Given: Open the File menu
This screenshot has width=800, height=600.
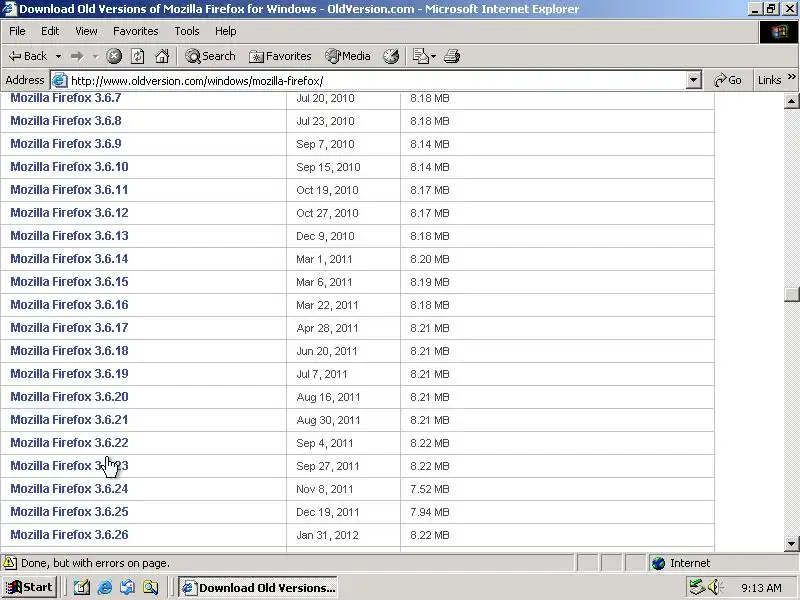Looking at the screenshot, I should point(17,31).
